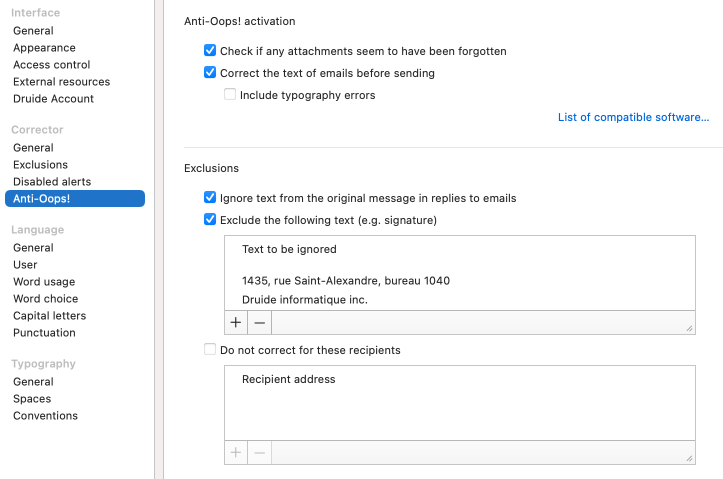Viewport: 723px width, 479px height.
Task: Select Conventions under Typography
Action: coord(45,416)
